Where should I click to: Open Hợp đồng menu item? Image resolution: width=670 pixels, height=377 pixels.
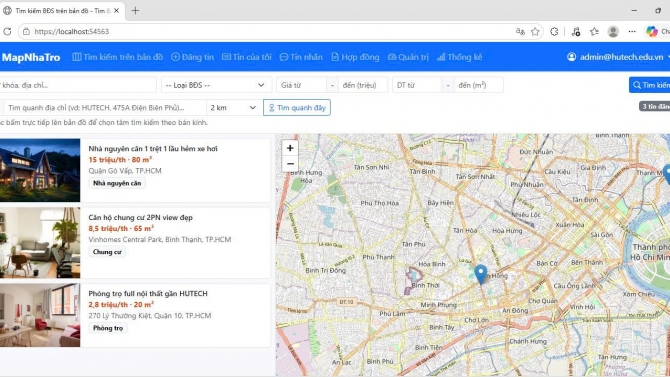coord(355,57)
